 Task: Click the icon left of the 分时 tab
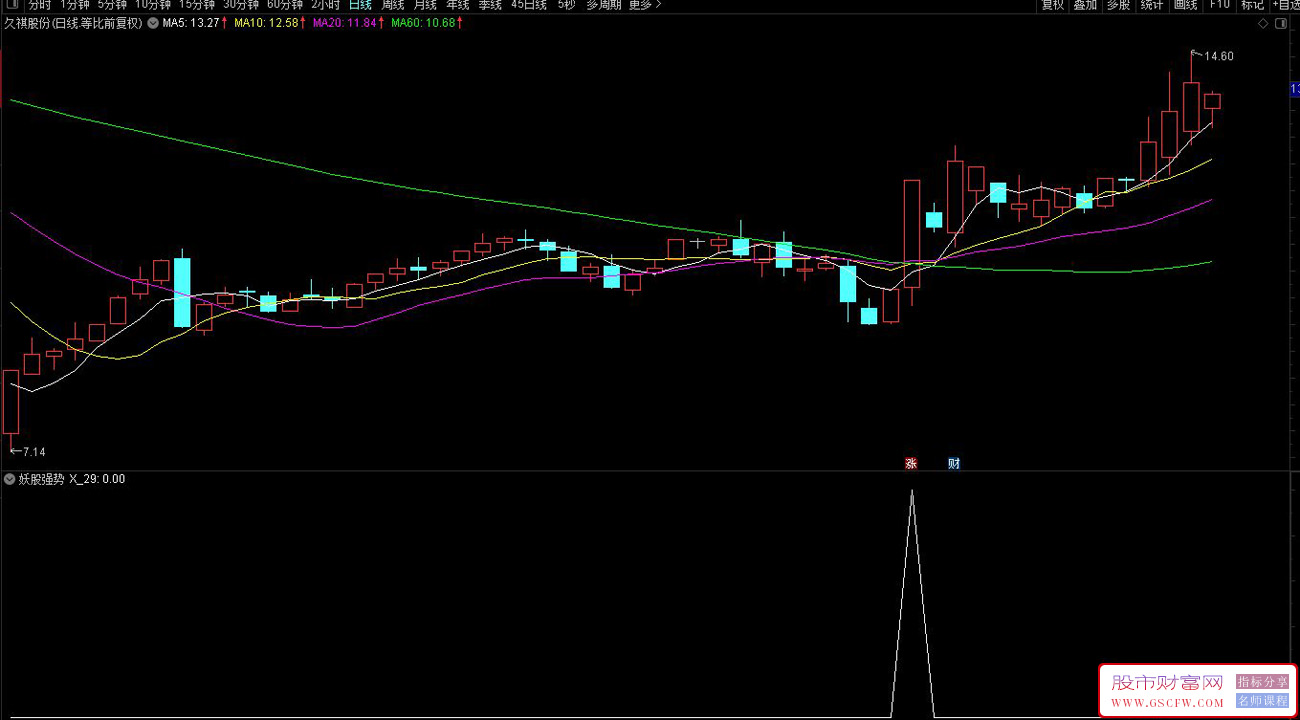[10, 5]
